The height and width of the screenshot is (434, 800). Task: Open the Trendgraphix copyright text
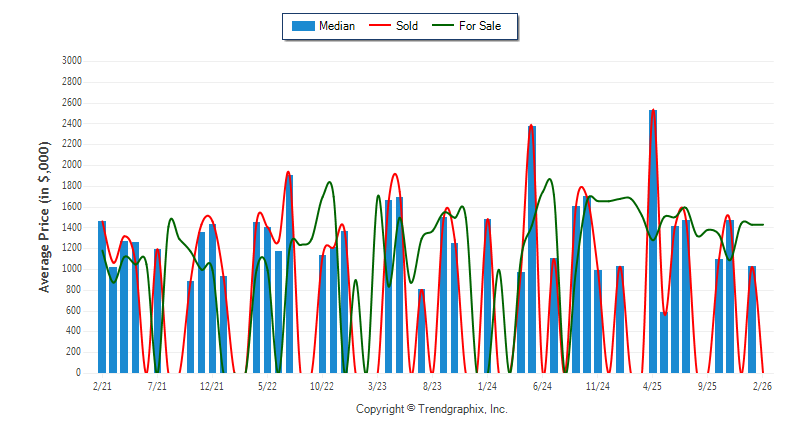(x=431, y=410)
